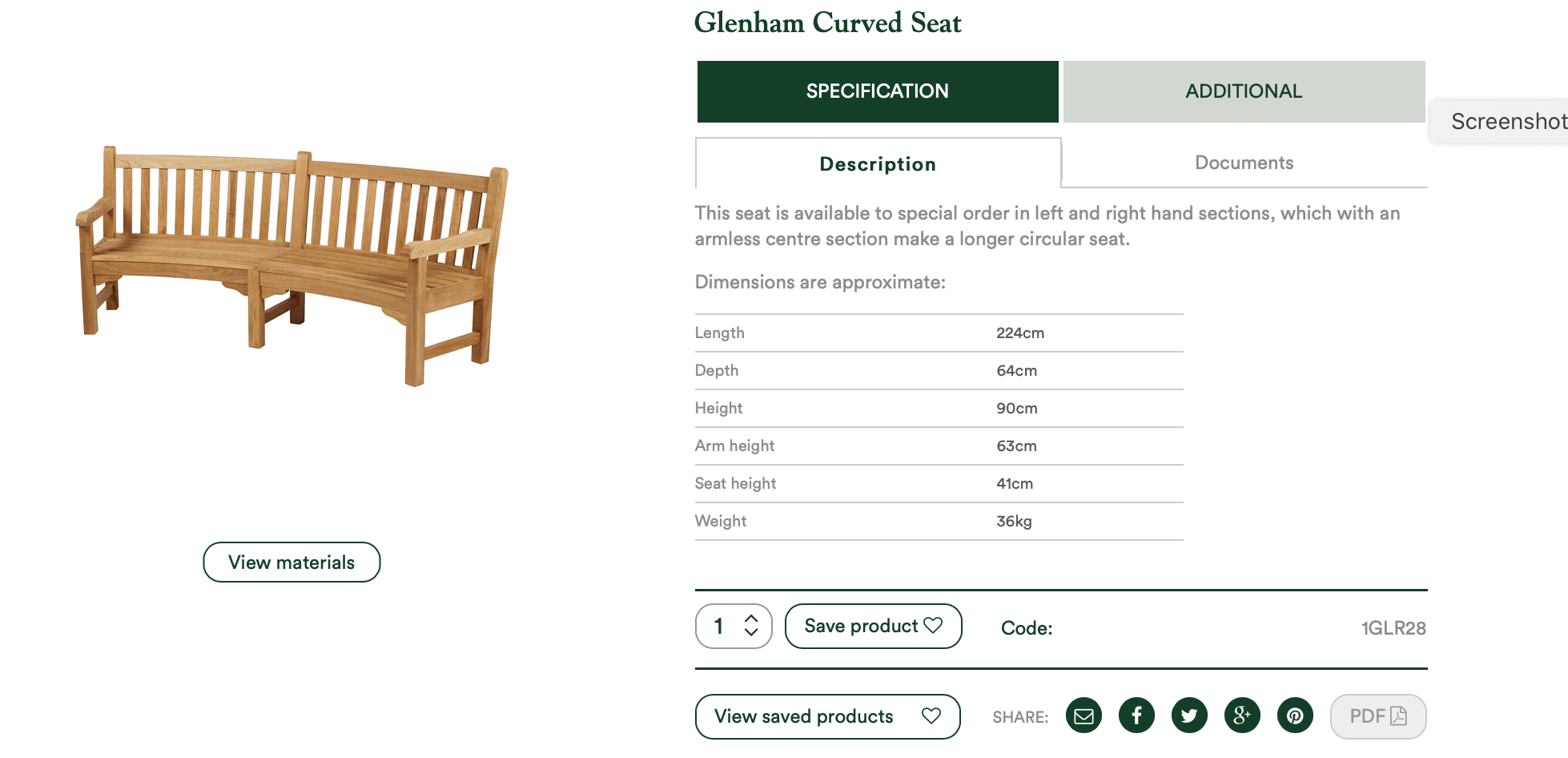Share product on Google Plus
Screen dimensions: 1568x758
click(x=1242, y=716)
